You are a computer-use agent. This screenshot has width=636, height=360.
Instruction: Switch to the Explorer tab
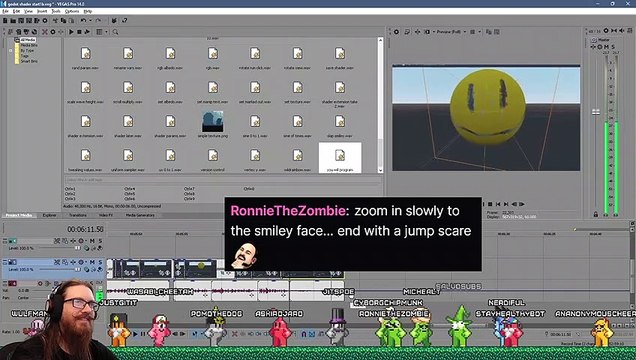click(x=49, y=215)
